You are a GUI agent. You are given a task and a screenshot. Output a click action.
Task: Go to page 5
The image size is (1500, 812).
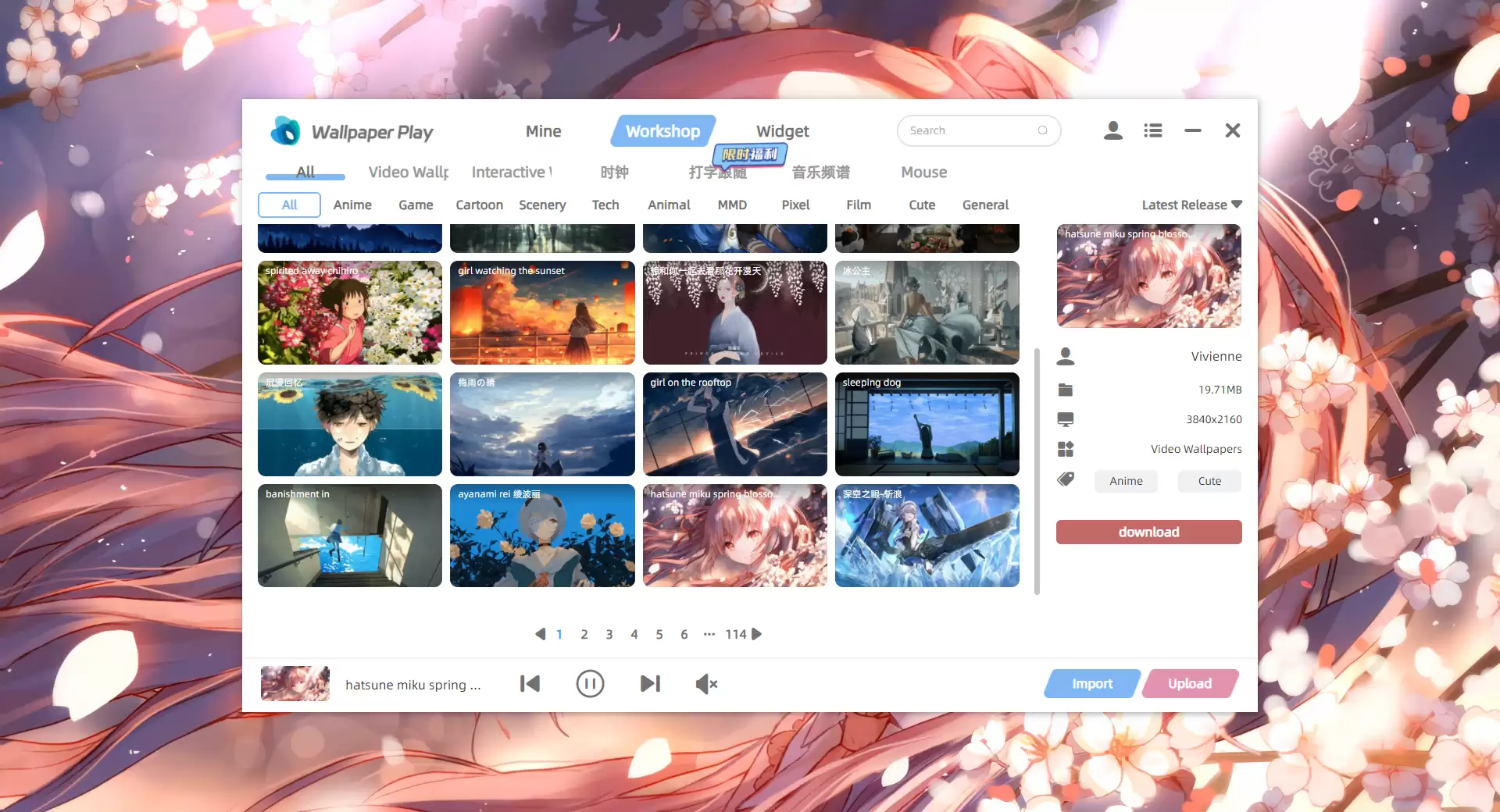pyautogui.click(x=659, y=634)
